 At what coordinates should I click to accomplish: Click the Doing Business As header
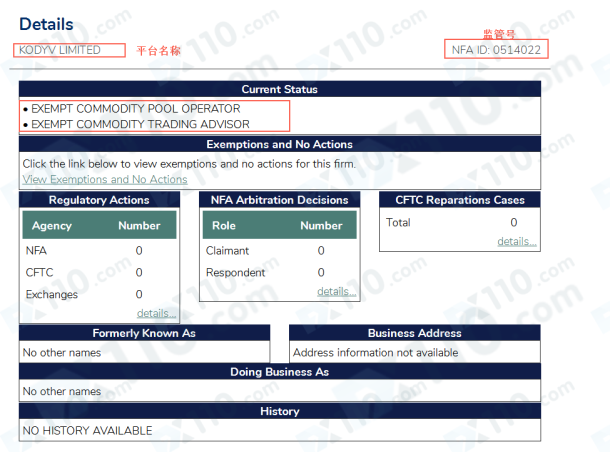pos(280,372)
